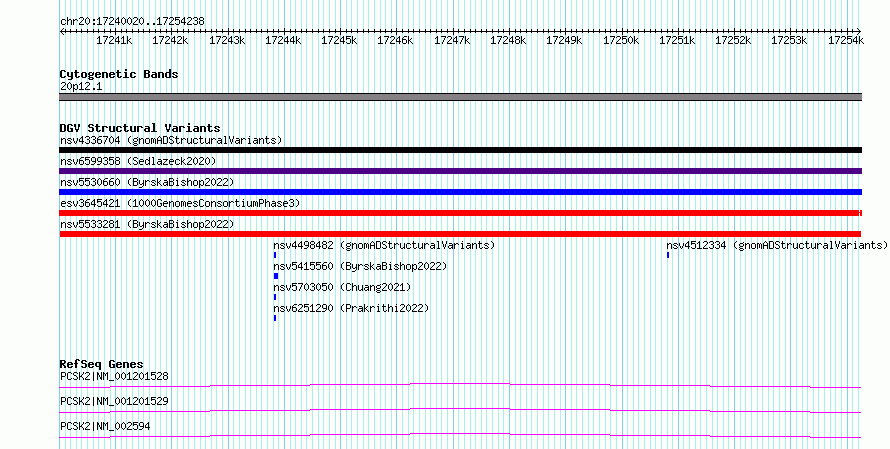Click the 17243k ruler tick label
This screenshot has height=449, width=890.
(x=227, y=40)
